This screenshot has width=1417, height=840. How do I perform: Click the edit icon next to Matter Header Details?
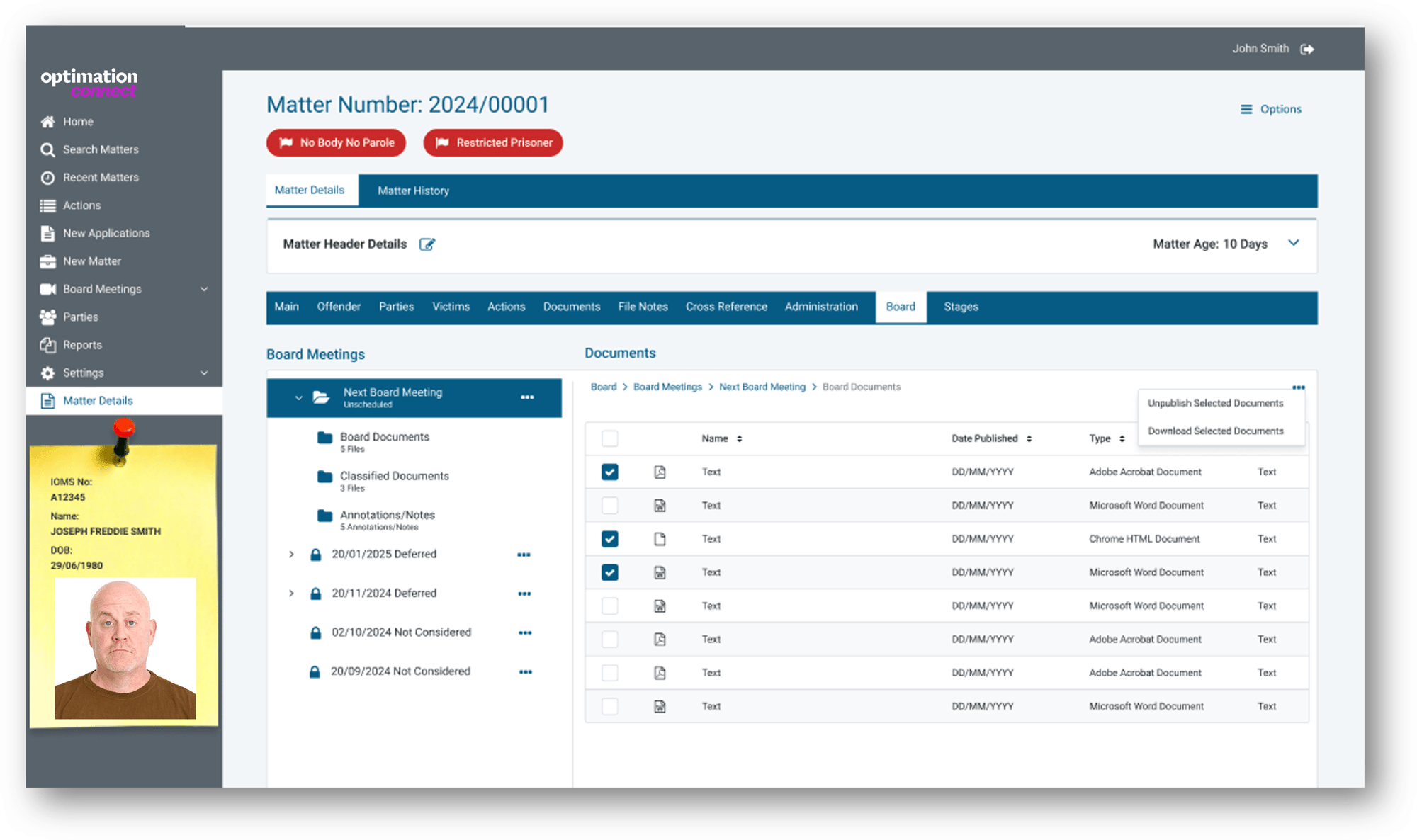pos(427,244)
